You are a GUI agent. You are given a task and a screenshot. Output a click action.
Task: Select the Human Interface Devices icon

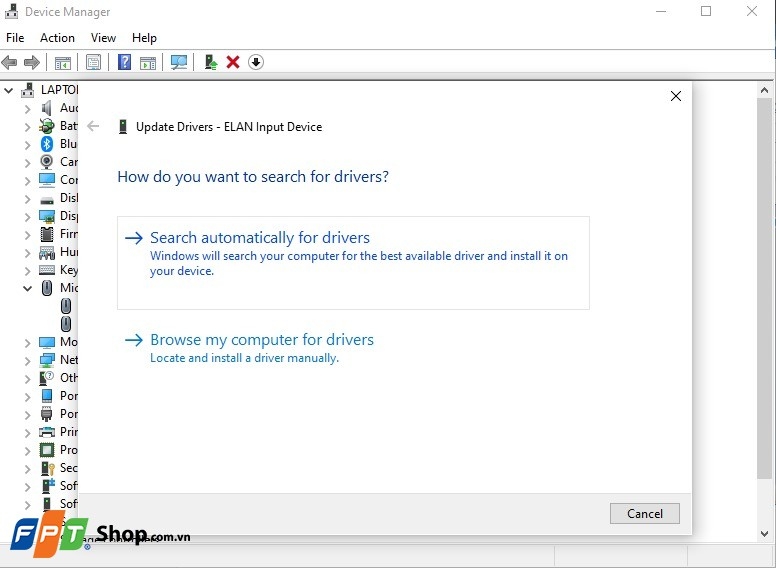tap(47, 252)
